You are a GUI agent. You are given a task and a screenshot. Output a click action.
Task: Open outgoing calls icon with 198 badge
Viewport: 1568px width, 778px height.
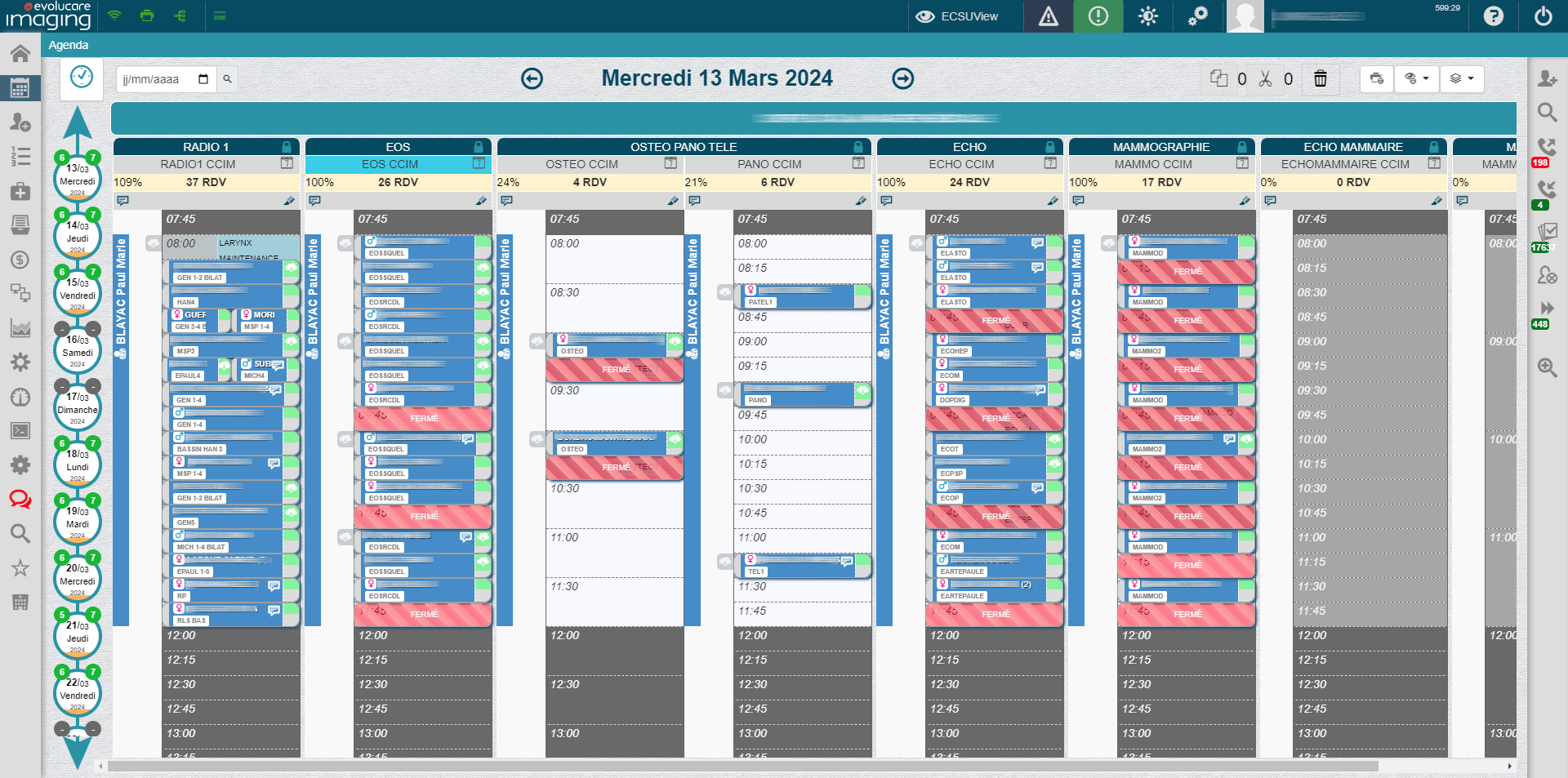click(1547, 147)
